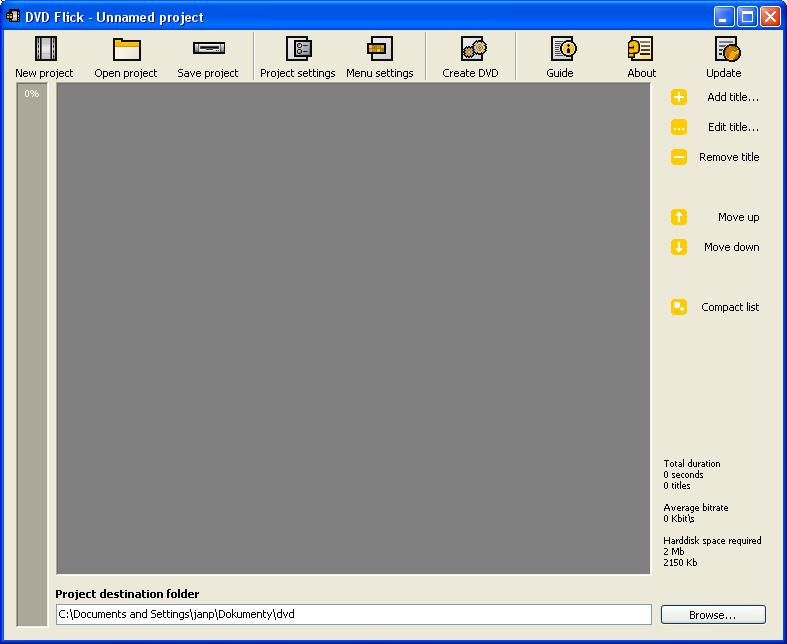Click the Add title... label
Image resolution: width=787 pixels, height=644 pixels.
pos(733,97)
